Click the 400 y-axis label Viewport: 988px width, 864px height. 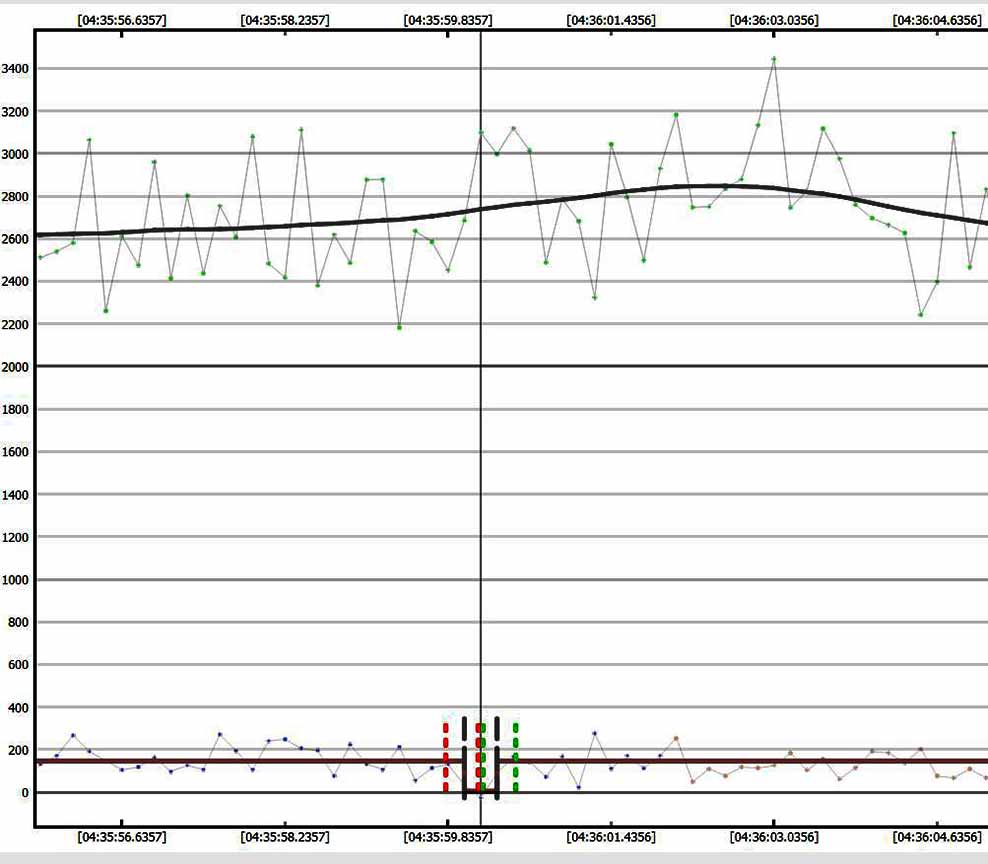pyautogui.click(x=18, y=708)
